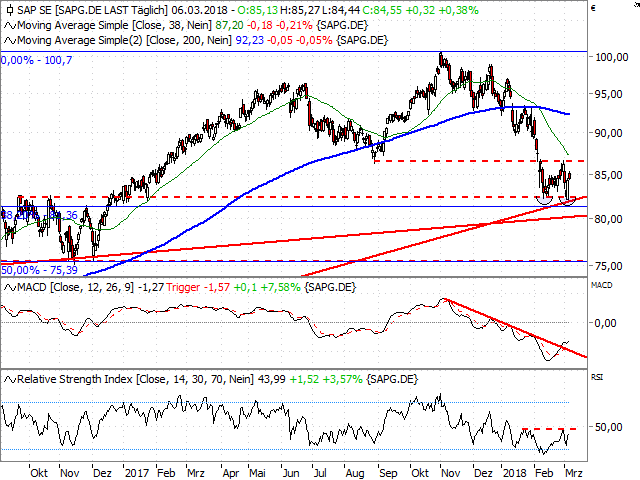Click the Jun month label on time axis
Viewport: 640px width, 480px height.
tap(291, 473)
